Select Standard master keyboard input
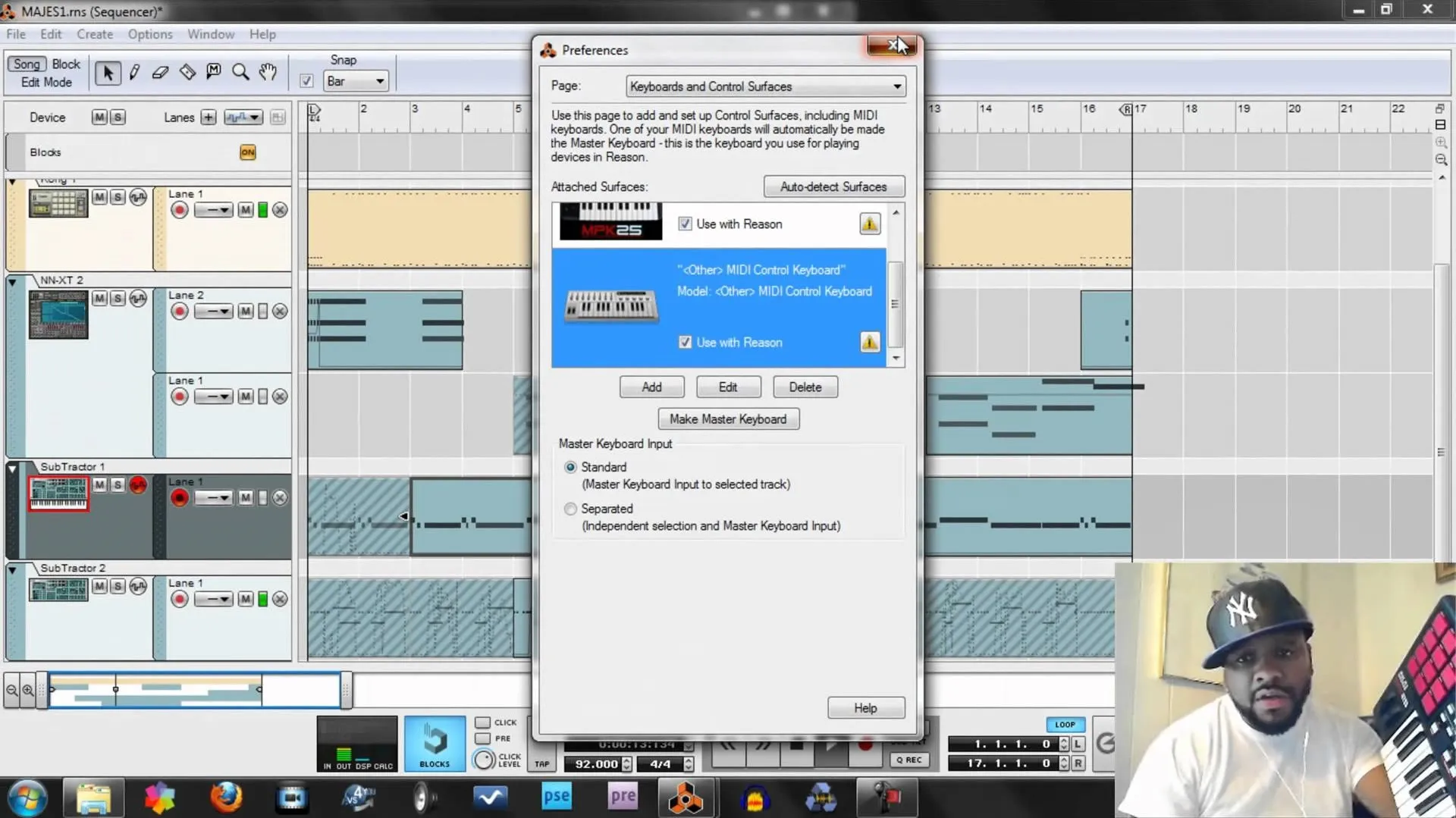This screenshot has width=1456, height=818. [x=570, y=467]
